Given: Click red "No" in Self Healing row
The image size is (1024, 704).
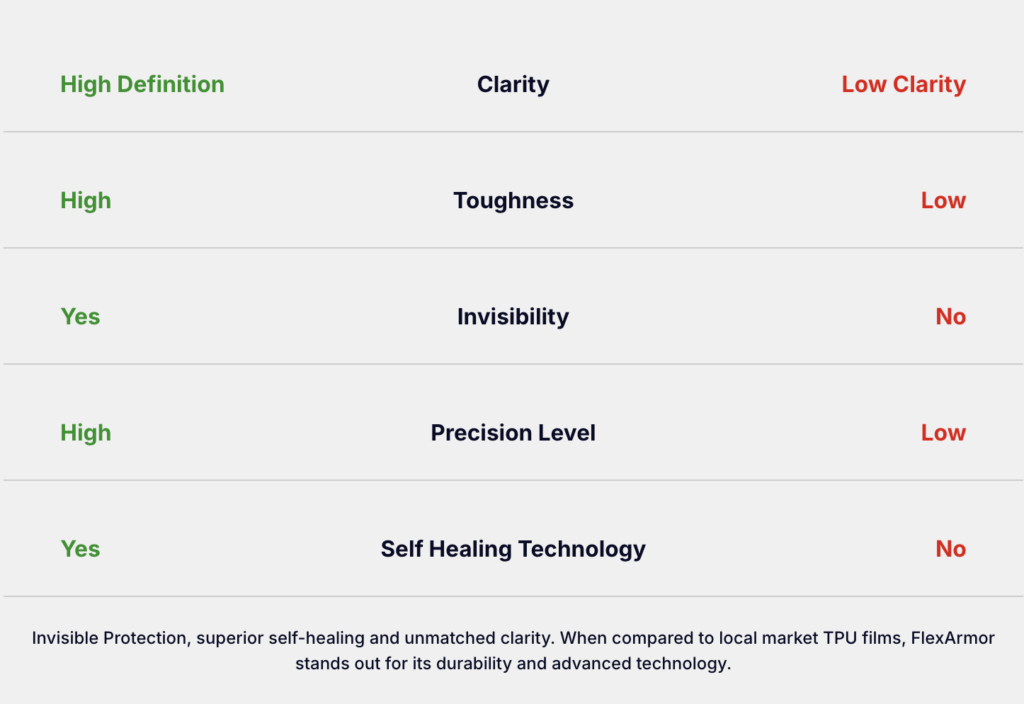Looking at the screenshot, I should coord(950,549).
